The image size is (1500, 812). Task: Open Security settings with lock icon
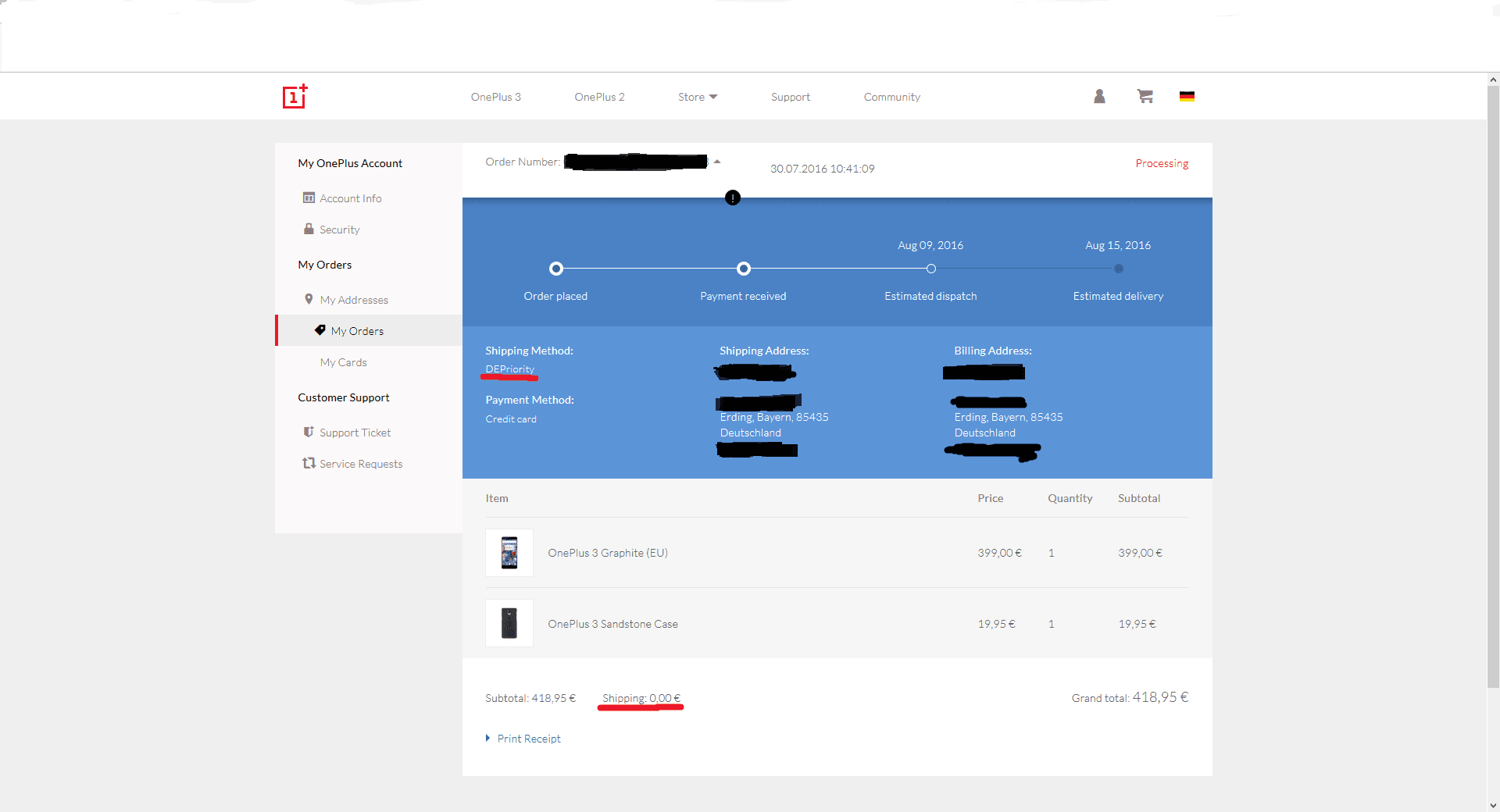(339, 230)
